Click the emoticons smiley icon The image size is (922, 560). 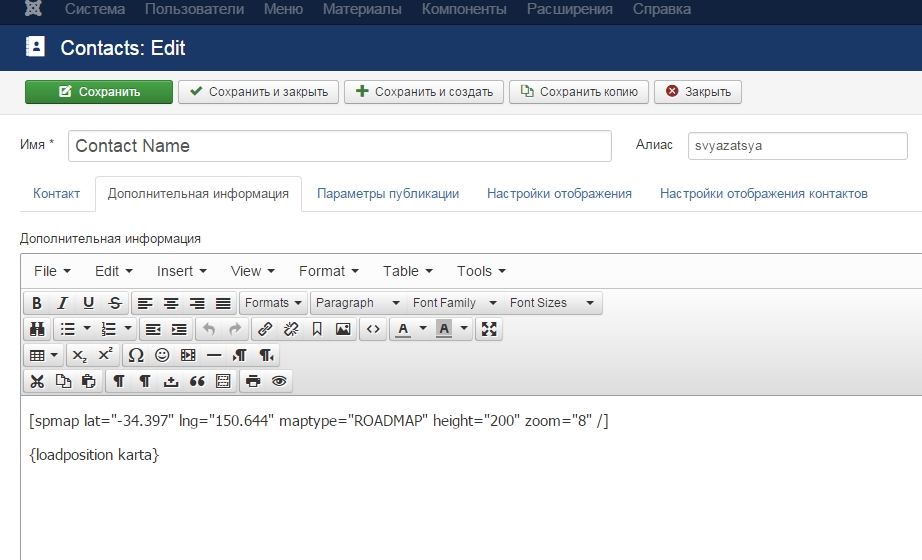click(x=162, y=355)
